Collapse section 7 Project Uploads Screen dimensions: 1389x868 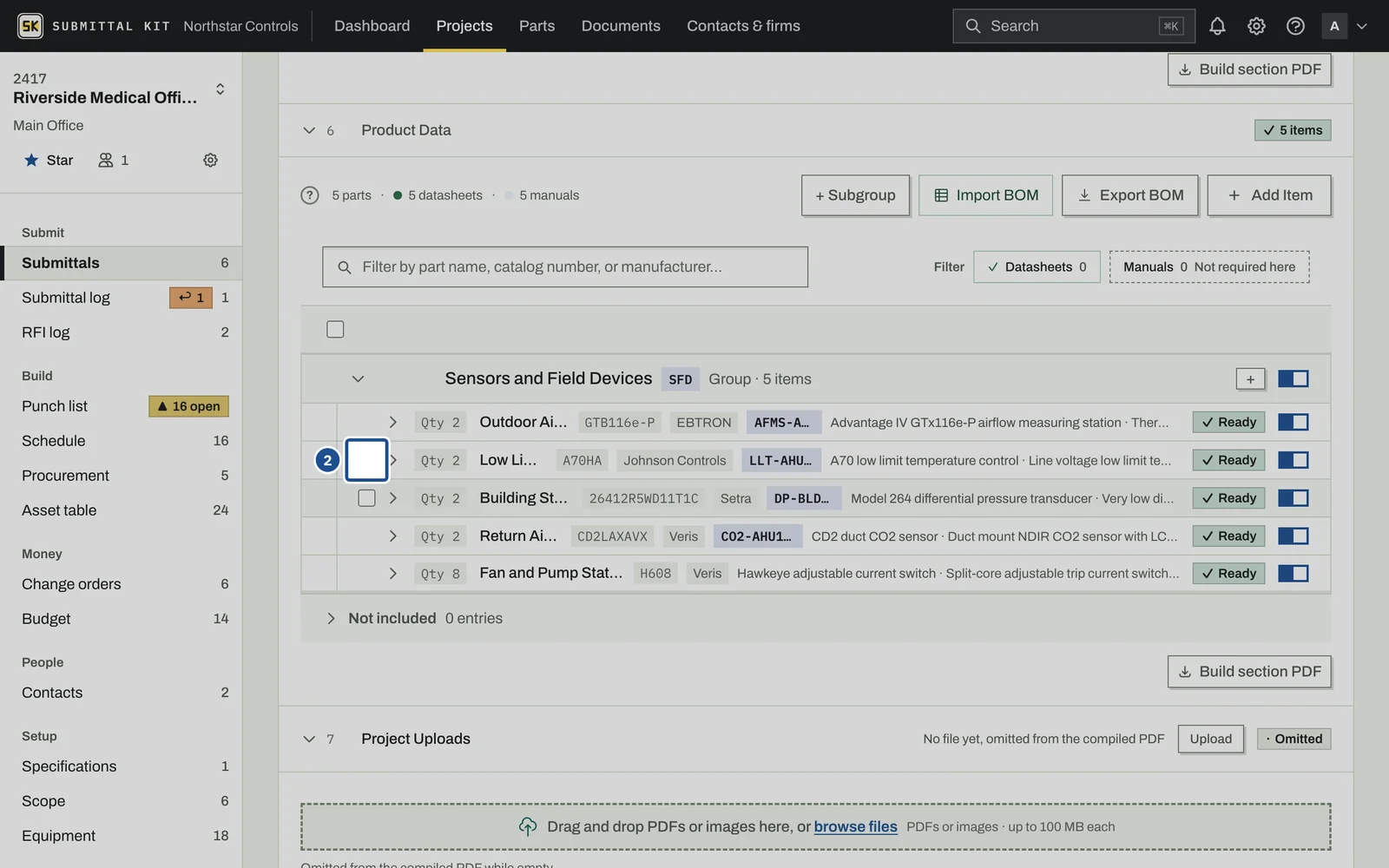pos(309,739)
